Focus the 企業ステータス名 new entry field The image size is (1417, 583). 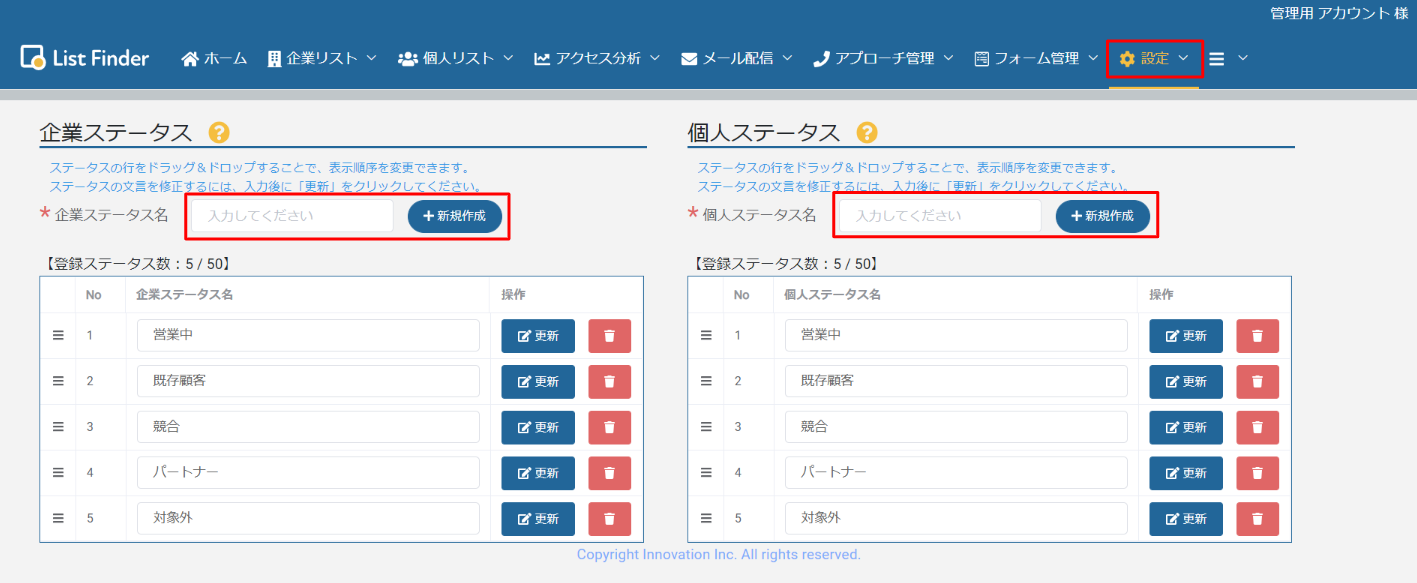pos(292,216)
